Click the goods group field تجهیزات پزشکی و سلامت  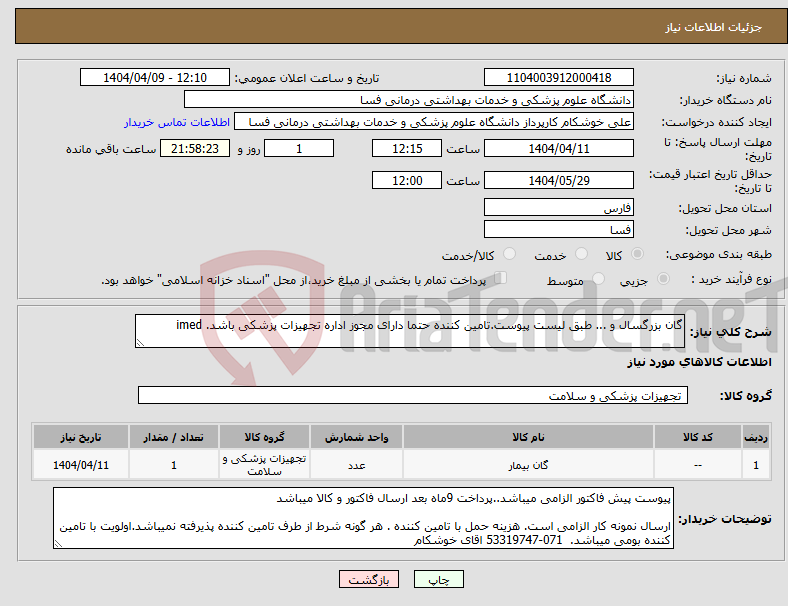(413, 395)
